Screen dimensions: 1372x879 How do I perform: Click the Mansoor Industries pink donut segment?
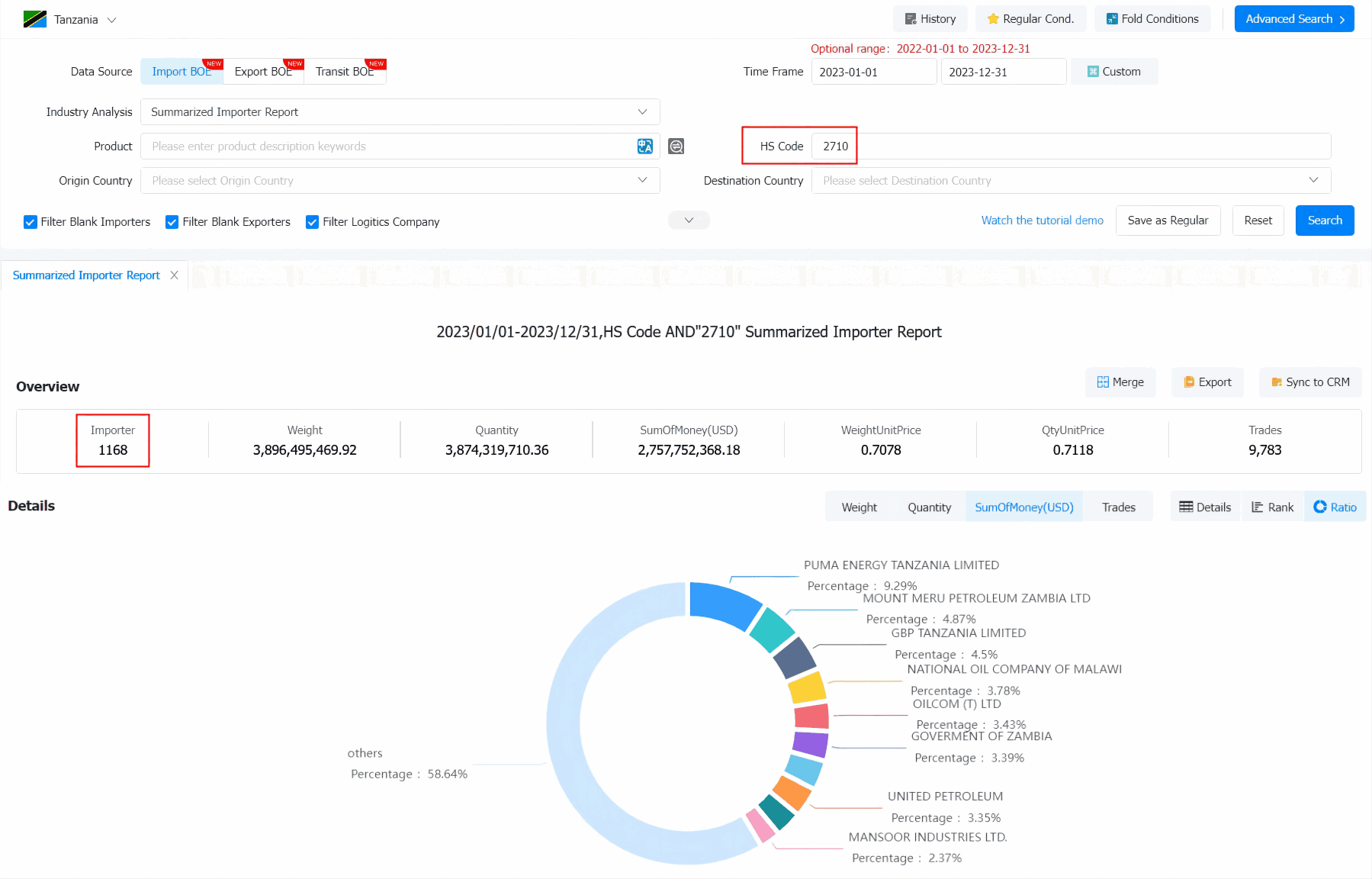point(760,826)
